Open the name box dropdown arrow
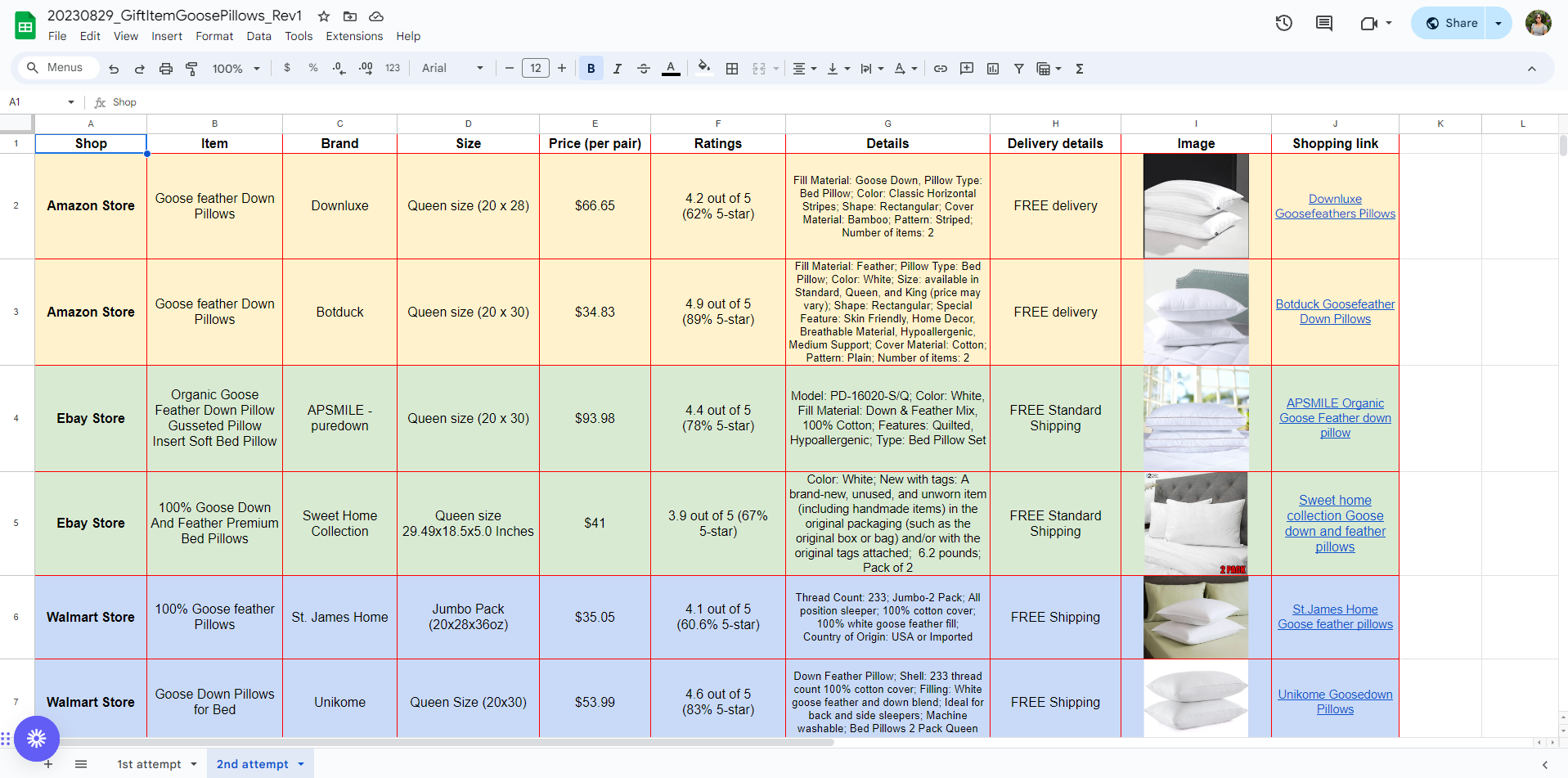 71,102
